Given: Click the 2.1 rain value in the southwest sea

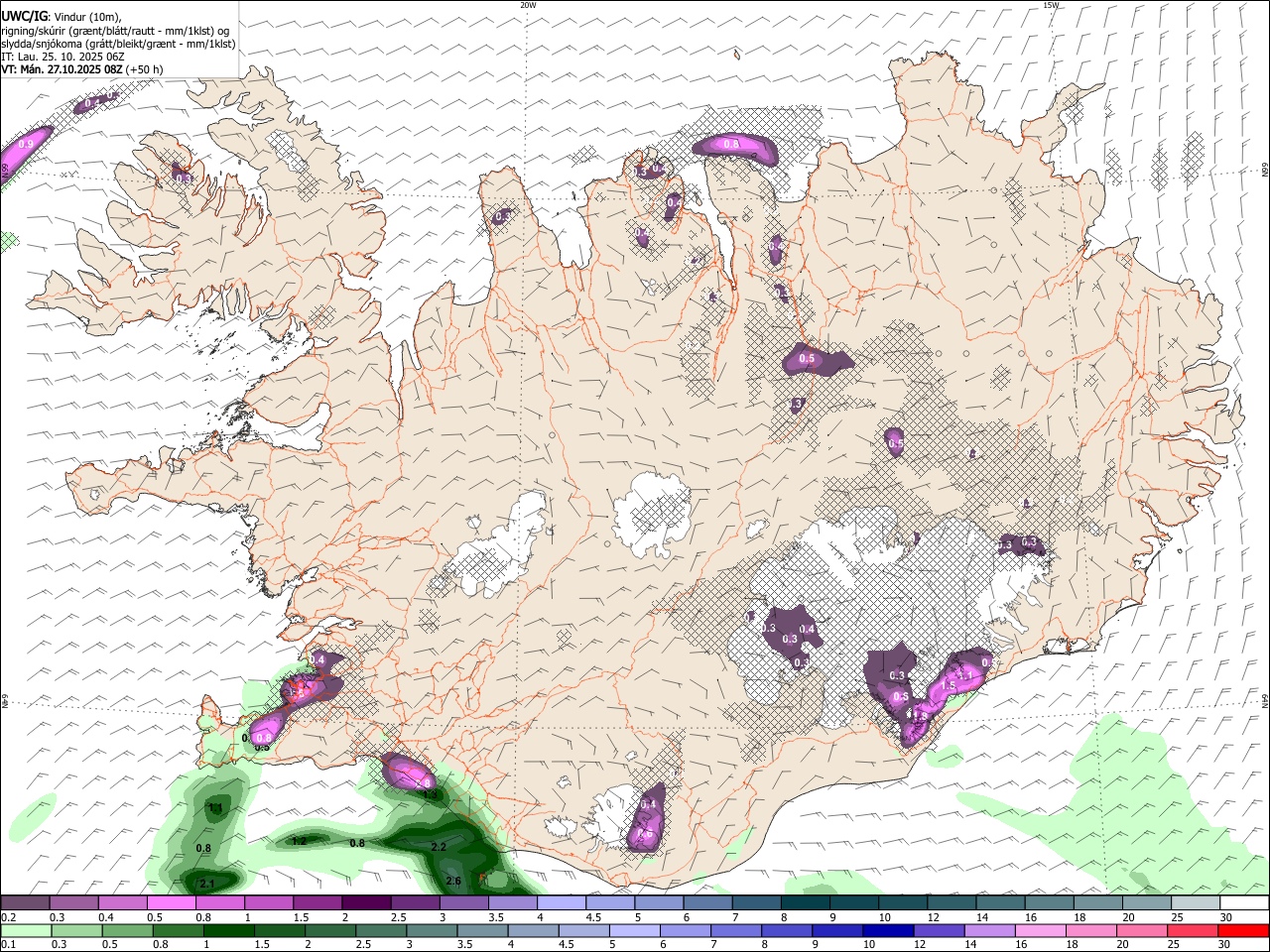Looking at the screenshot, I should (207, 884).
